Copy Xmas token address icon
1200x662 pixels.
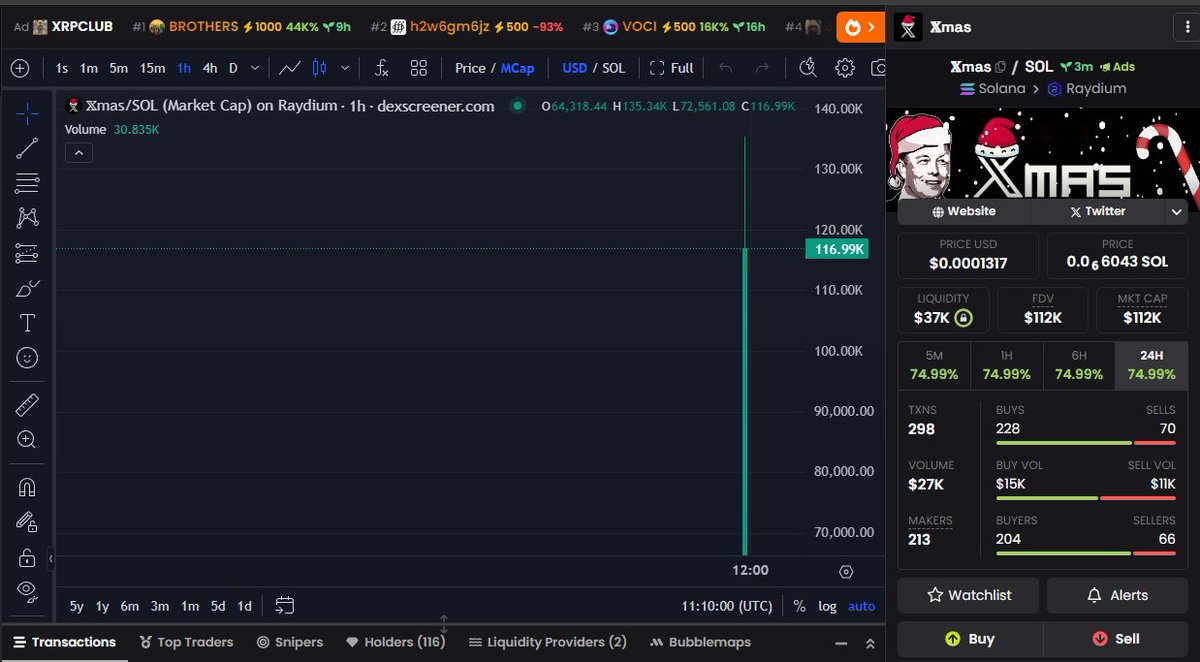click(x=1000, y=67)
